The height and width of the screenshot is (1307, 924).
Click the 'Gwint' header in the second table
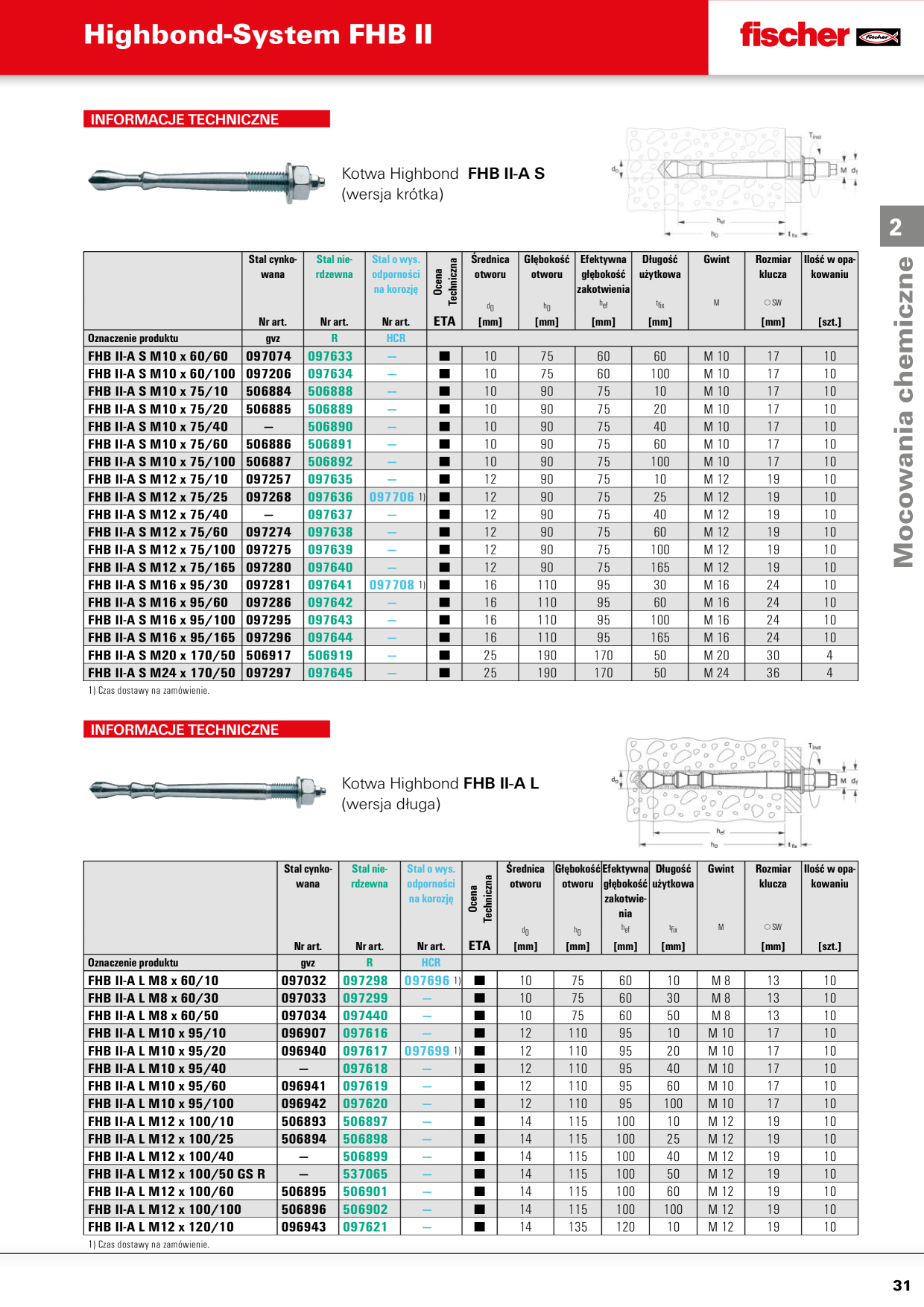pyautogui.click(x=721, y=869)
